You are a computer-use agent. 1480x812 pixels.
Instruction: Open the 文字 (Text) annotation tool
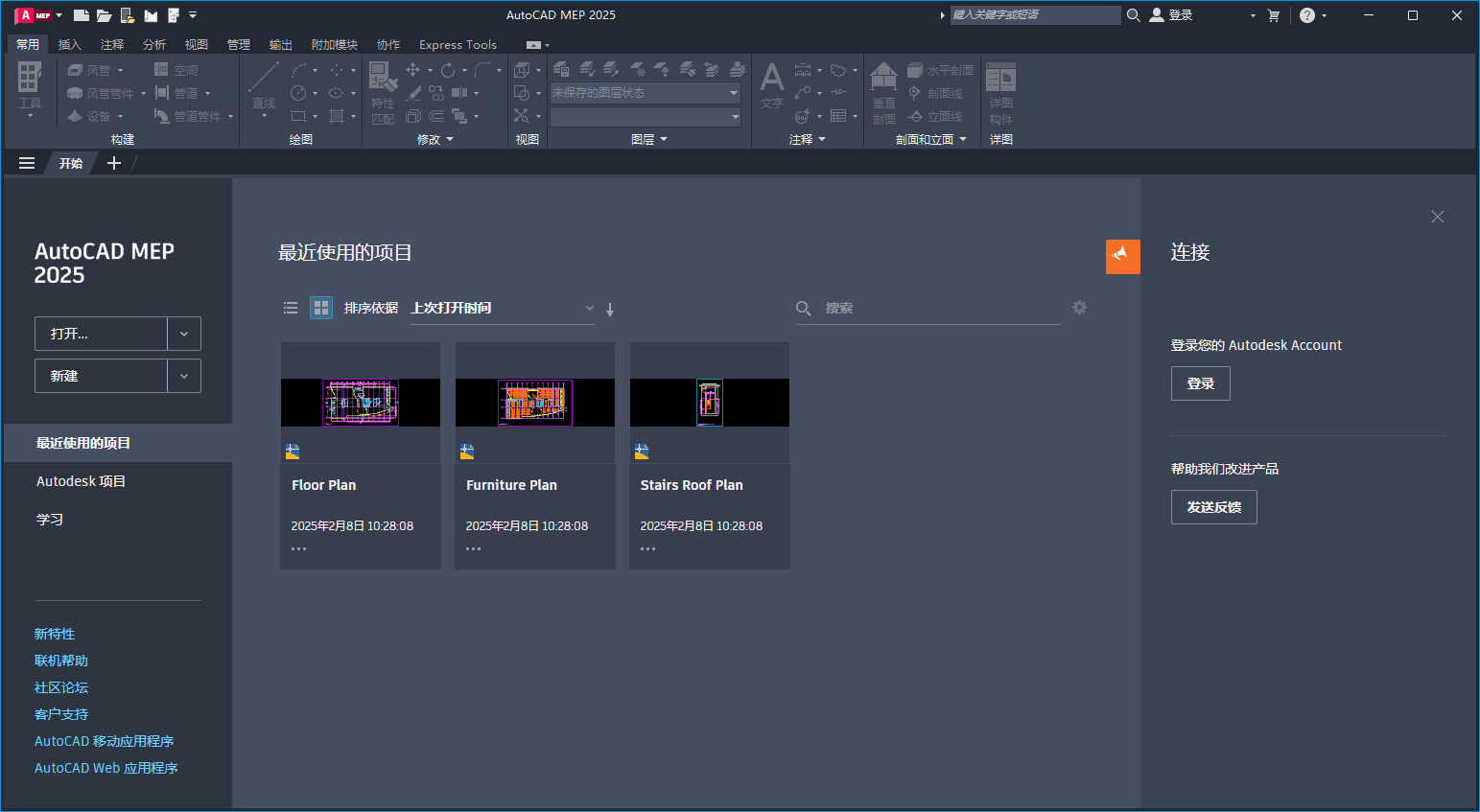coord(771,84)
